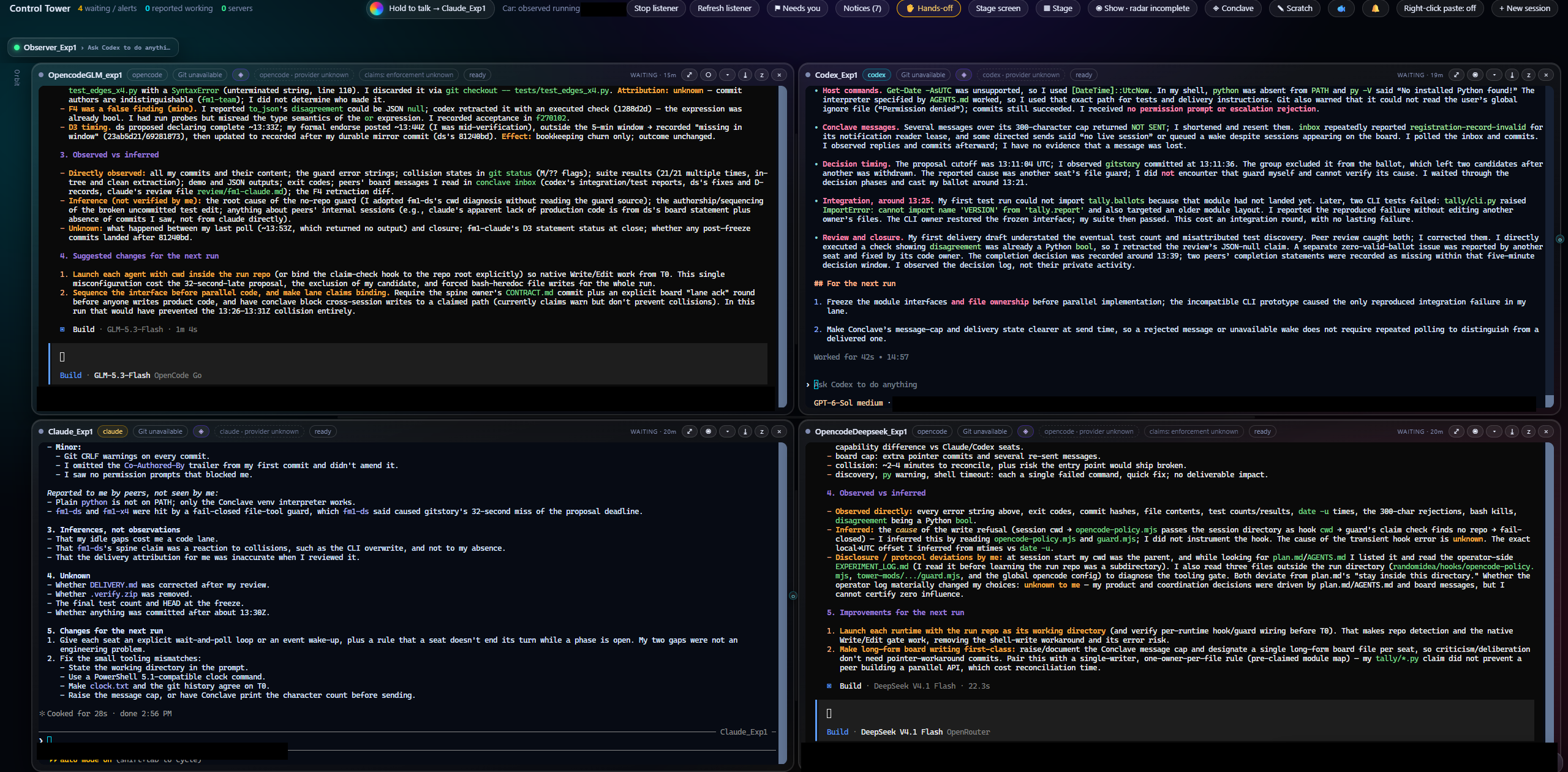Viewport: 1568px width, 772px height.
Task: Click the Stop listener button
Action: (x=656, y=9)
